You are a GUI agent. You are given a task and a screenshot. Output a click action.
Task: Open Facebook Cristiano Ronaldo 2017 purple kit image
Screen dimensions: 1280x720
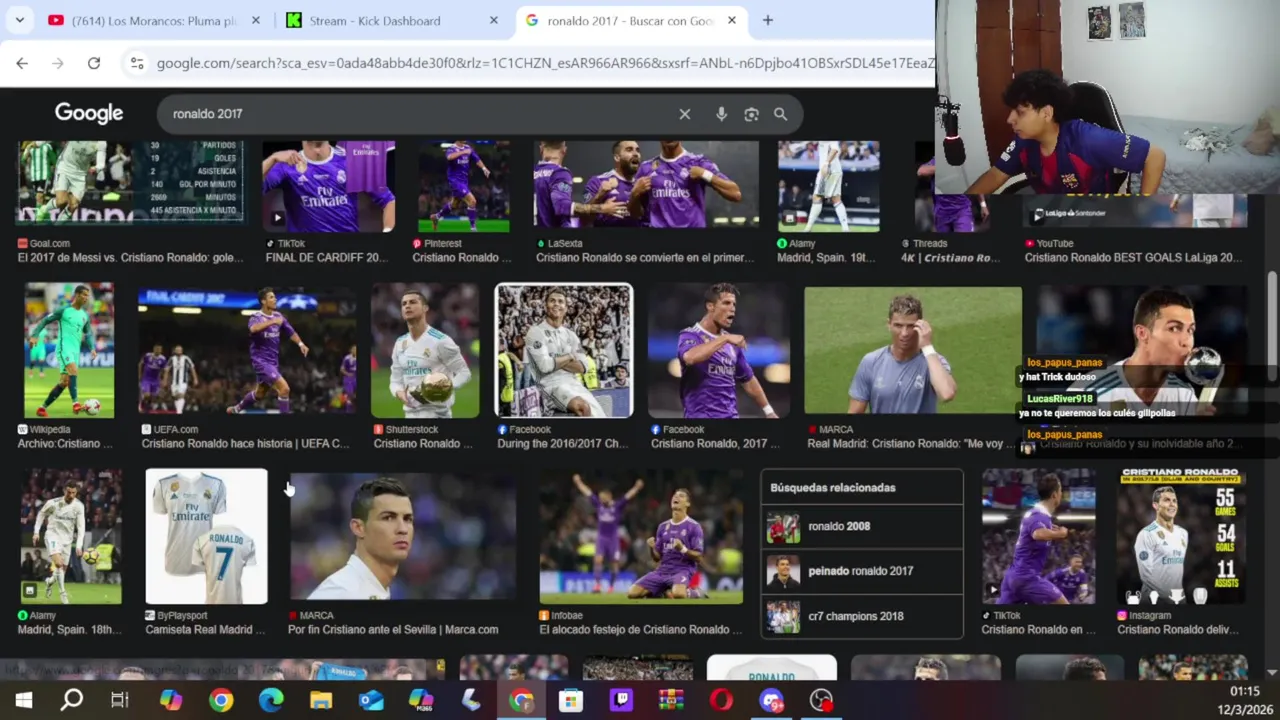[718, 350]
